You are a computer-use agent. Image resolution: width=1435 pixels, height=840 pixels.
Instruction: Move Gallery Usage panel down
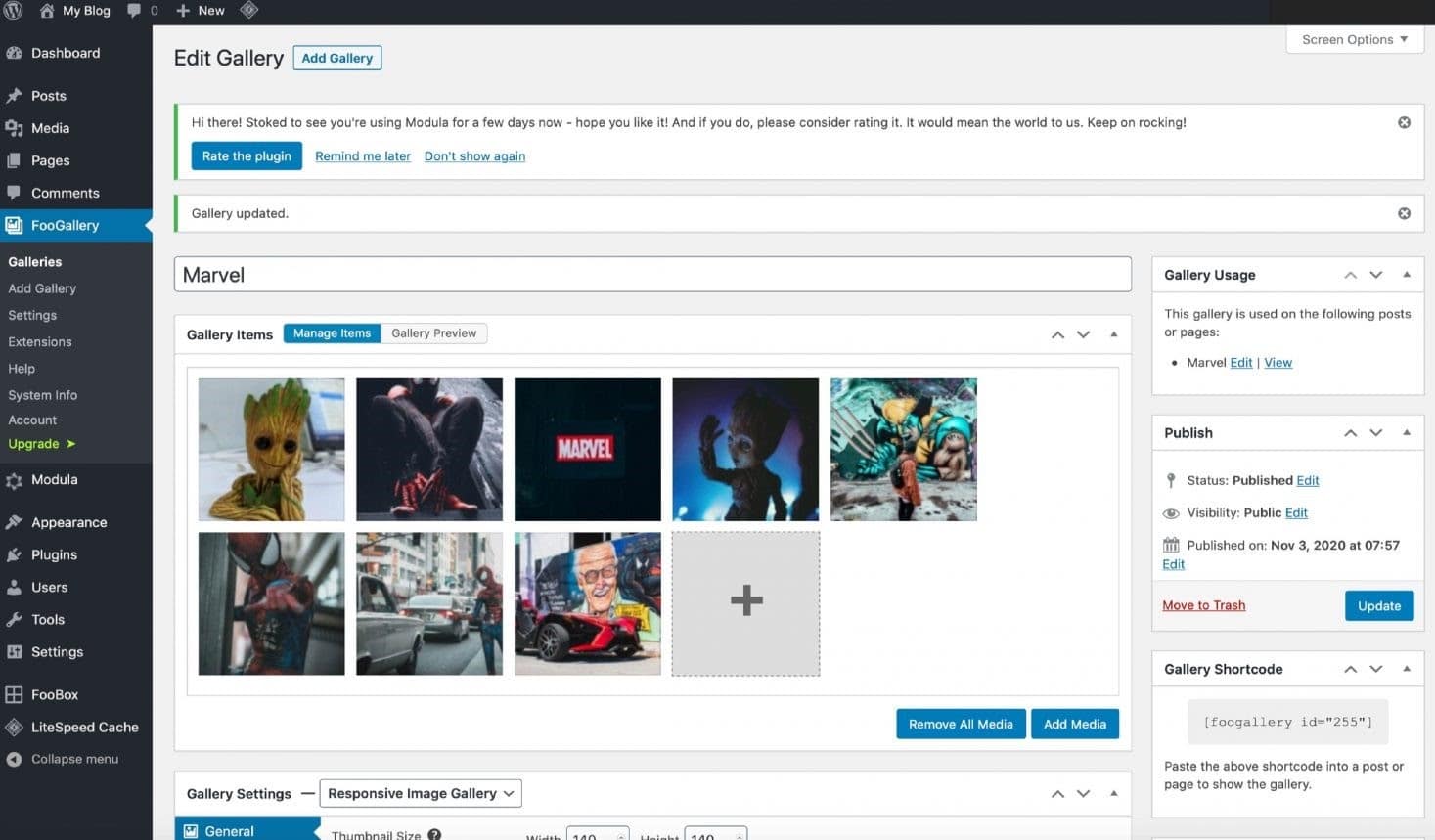tap(1375, 275)
